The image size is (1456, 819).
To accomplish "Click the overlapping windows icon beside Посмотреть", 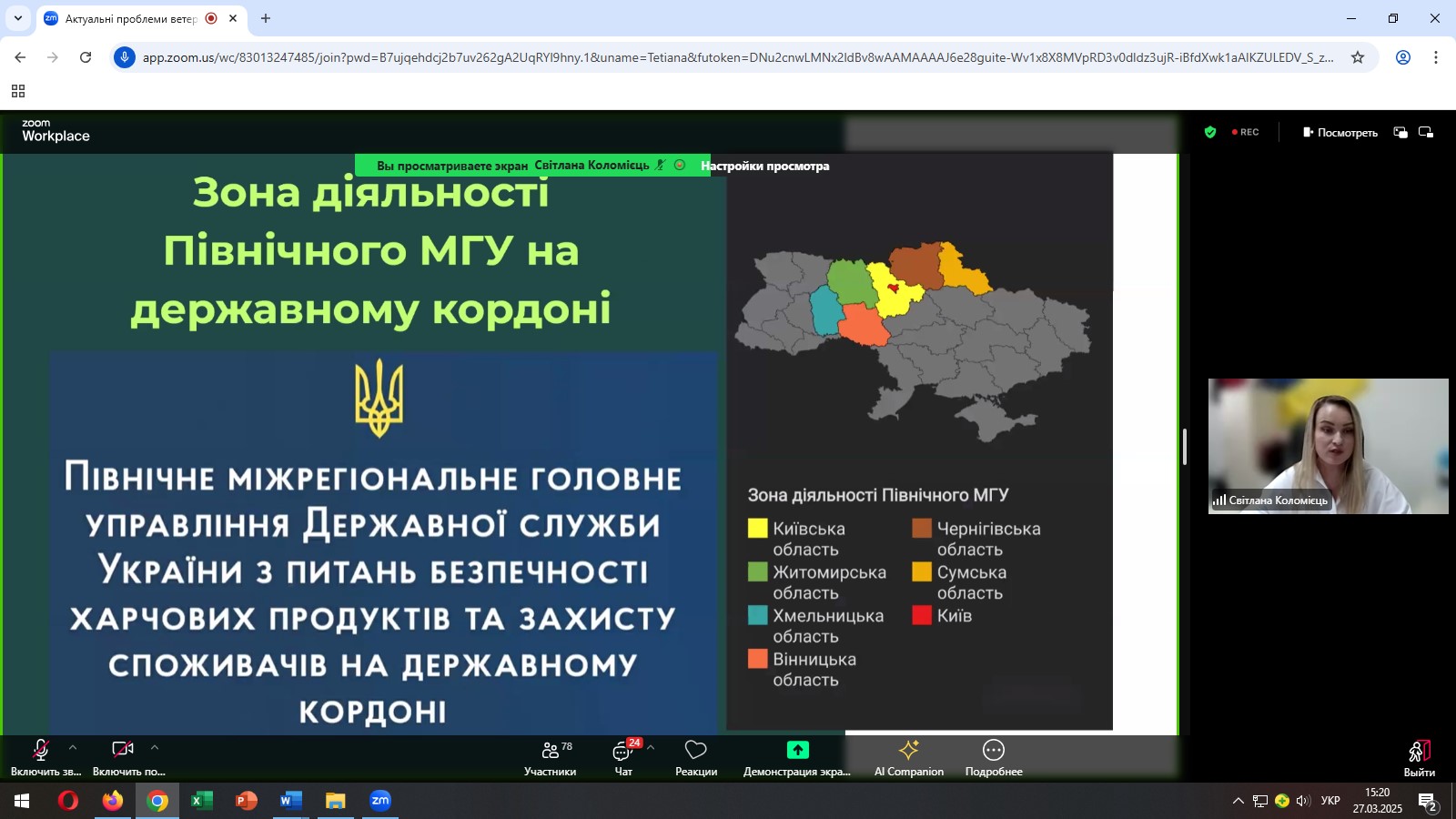I will click(1401, 132).
